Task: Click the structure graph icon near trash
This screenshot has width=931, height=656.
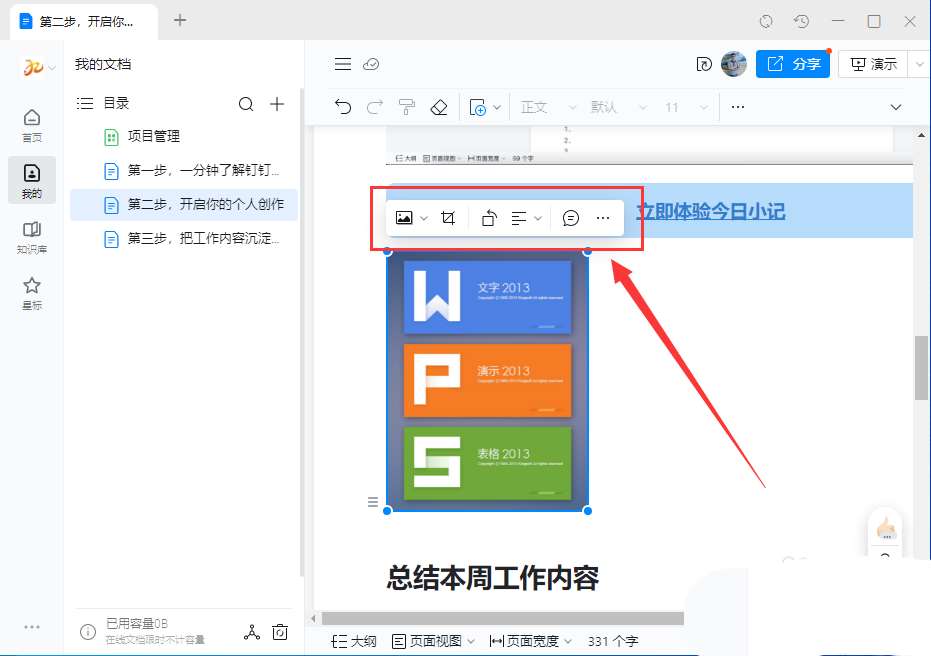Action: point(252,632)
